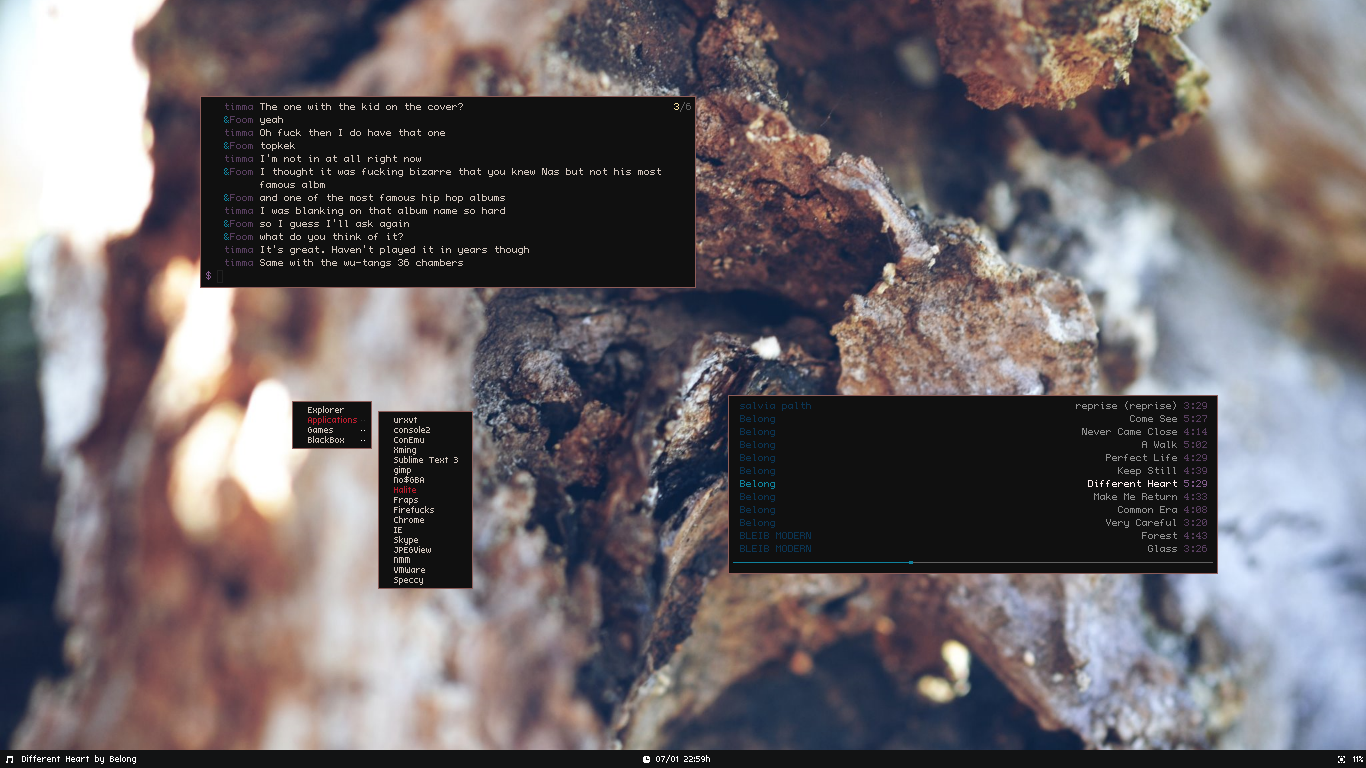
Task: Select the 'Make Me Return' track
Action: coord(1135,497)
